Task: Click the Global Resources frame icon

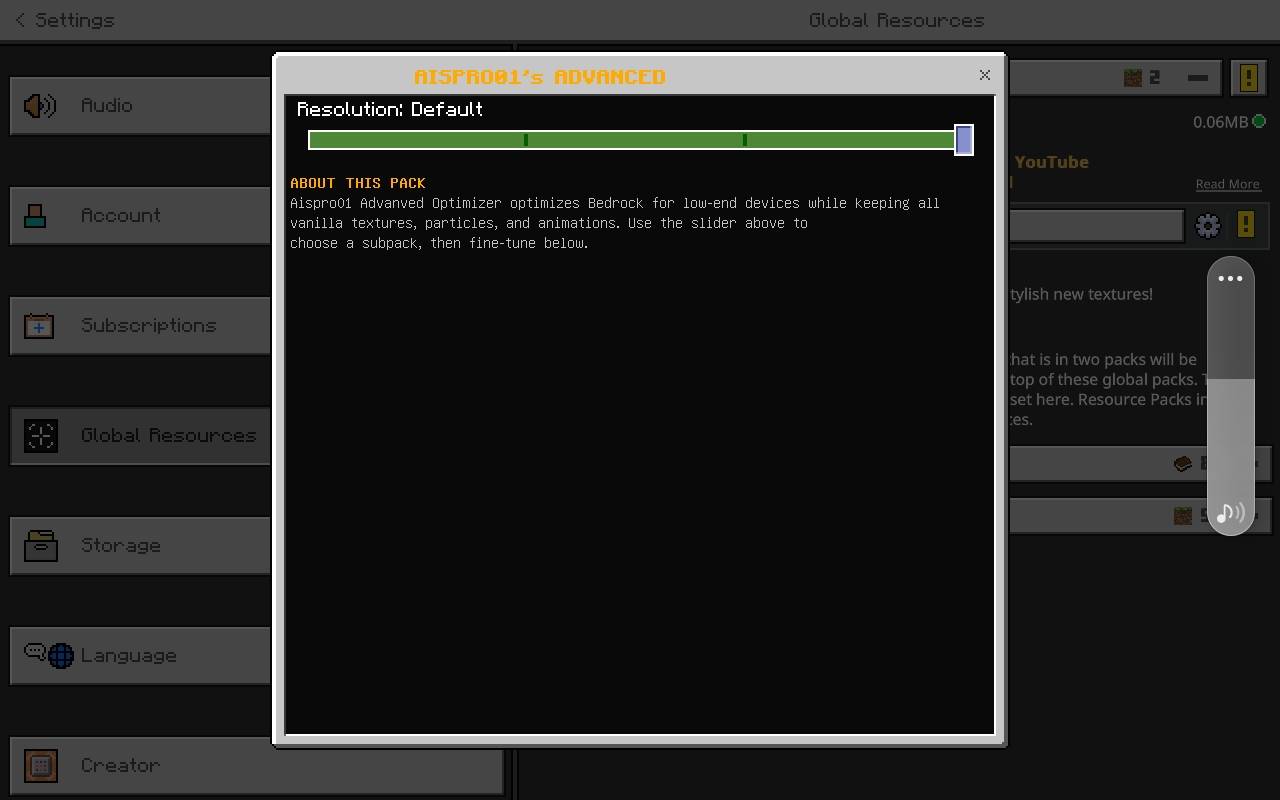Action: (x=41, y=435)
